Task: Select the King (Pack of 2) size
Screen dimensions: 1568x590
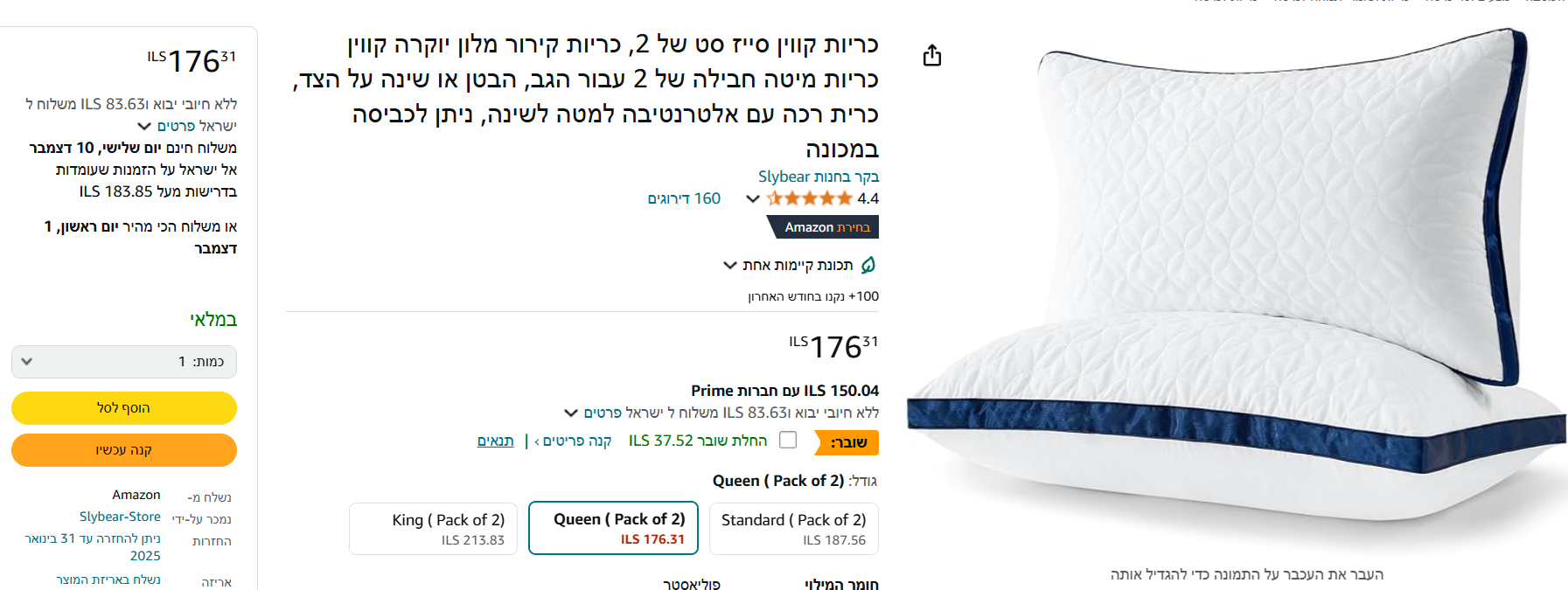Action: [434, 528]
